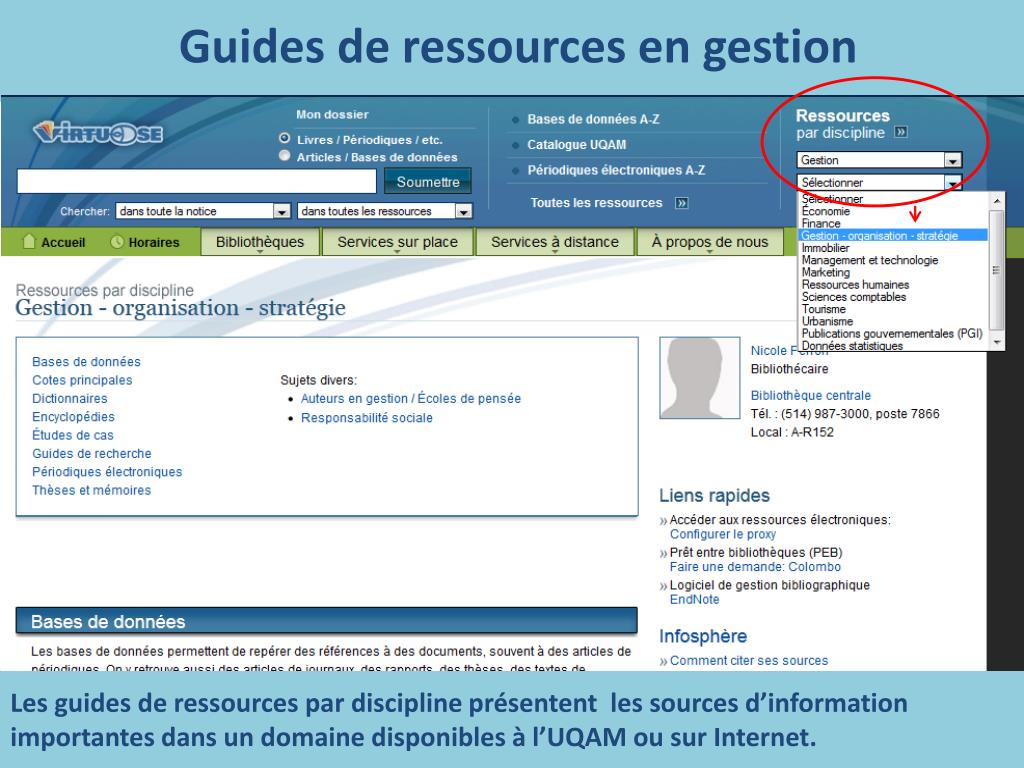Open Toutes les ressources link

pos(596,202)
